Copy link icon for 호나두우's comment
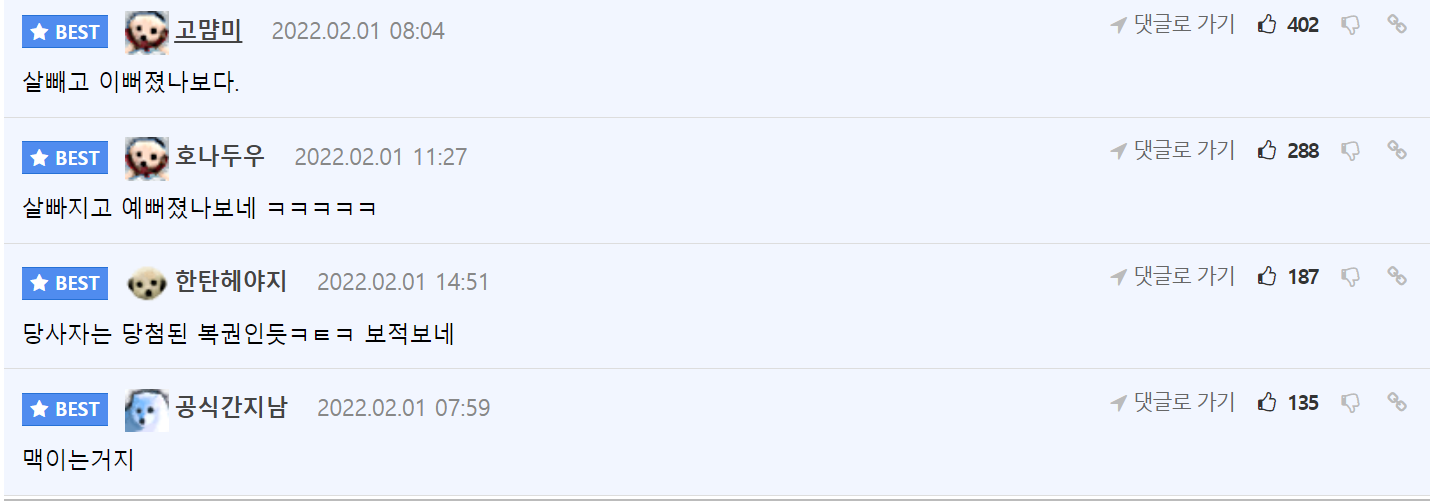The image size is (1437, 504). click(1397, 151)
